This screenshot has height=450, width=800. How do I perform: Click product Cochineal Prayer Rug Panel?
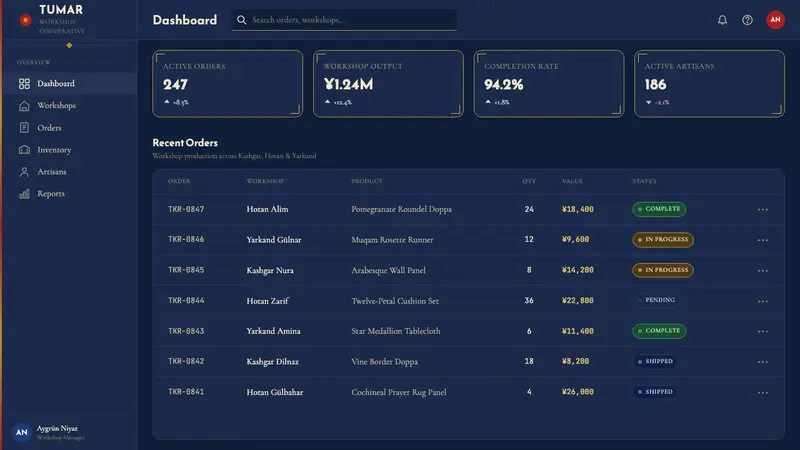pyautogui.click(x=399, y=392)
